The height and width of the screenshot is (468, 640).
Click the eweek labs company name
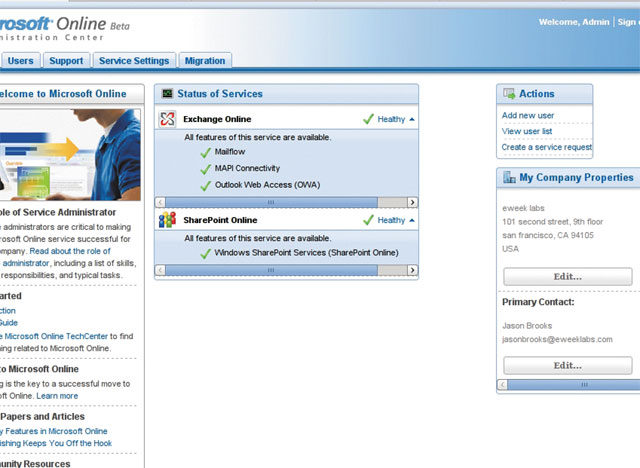point(523,208)
